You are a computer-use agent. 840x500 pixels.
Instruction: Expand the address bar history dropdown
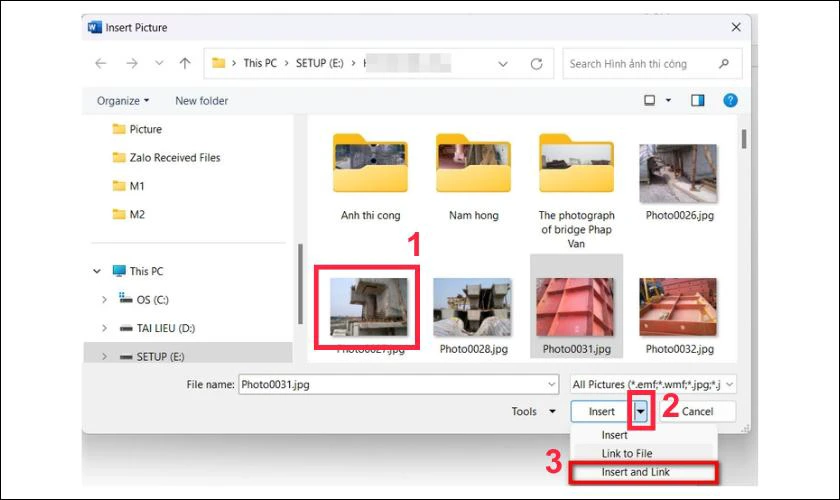click(x=503, y=64)
